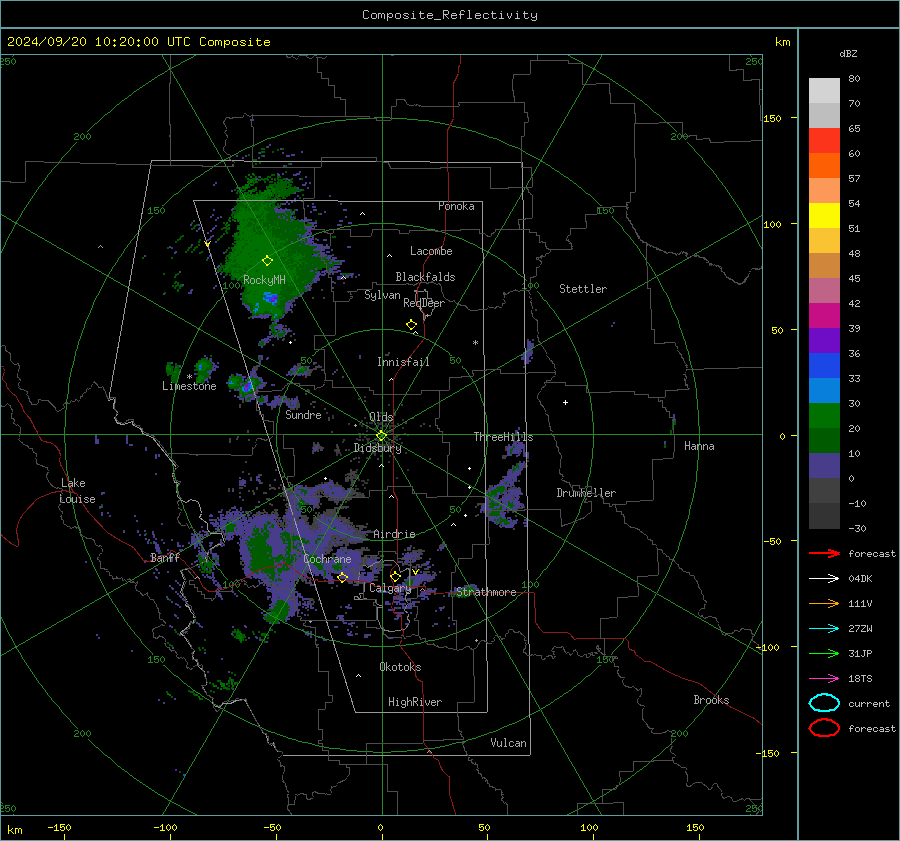Click the RockyMH label
Viewport: 900px width, 841px height.
click(264, 280)
